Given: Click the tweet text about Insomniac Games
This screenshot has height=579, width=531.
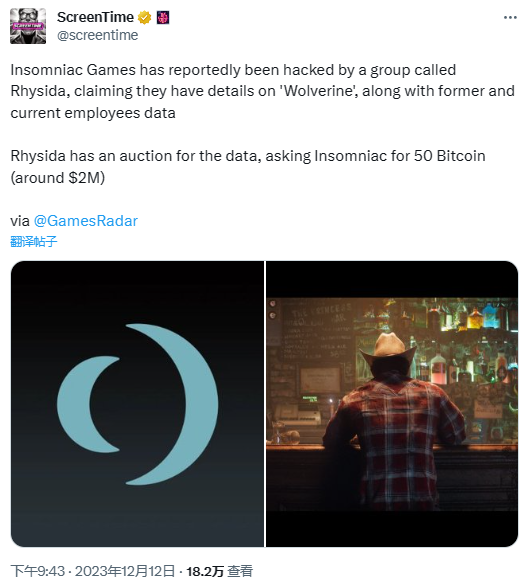Looking at the screenshot, I should tap(263, 91).
